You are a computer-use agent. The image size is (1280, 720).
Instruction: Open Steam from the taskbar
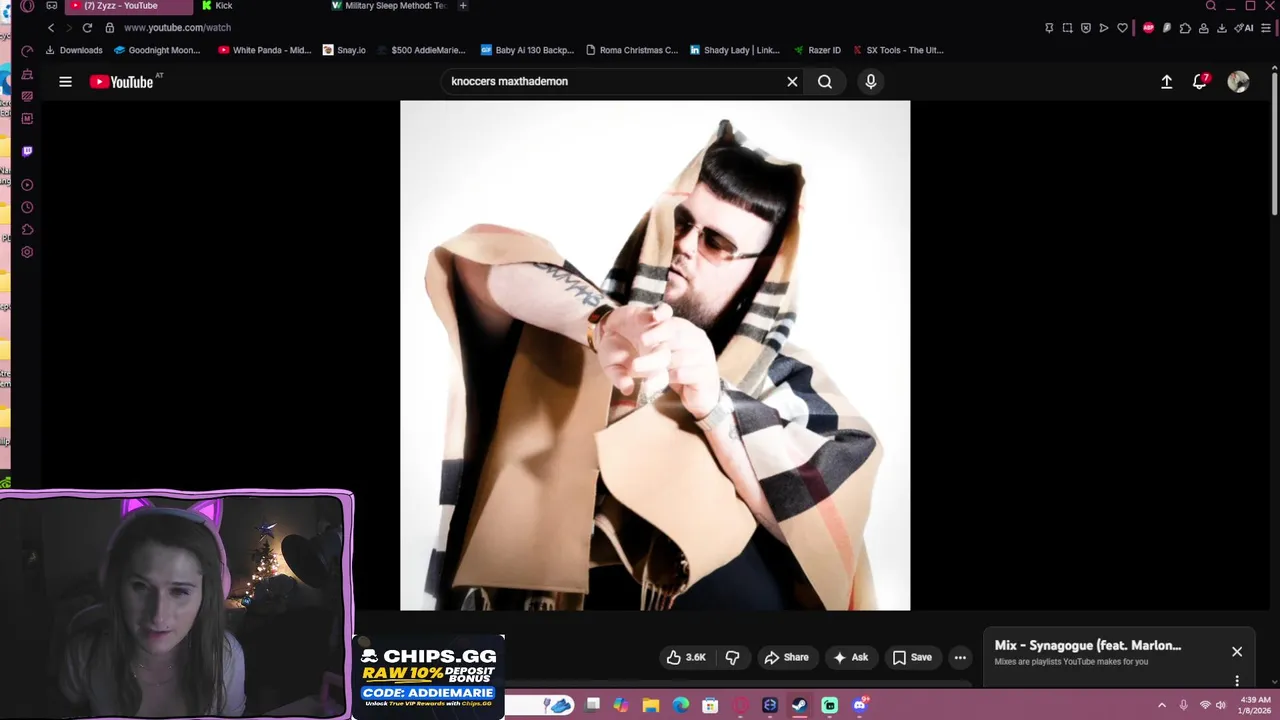pos(800,705)
